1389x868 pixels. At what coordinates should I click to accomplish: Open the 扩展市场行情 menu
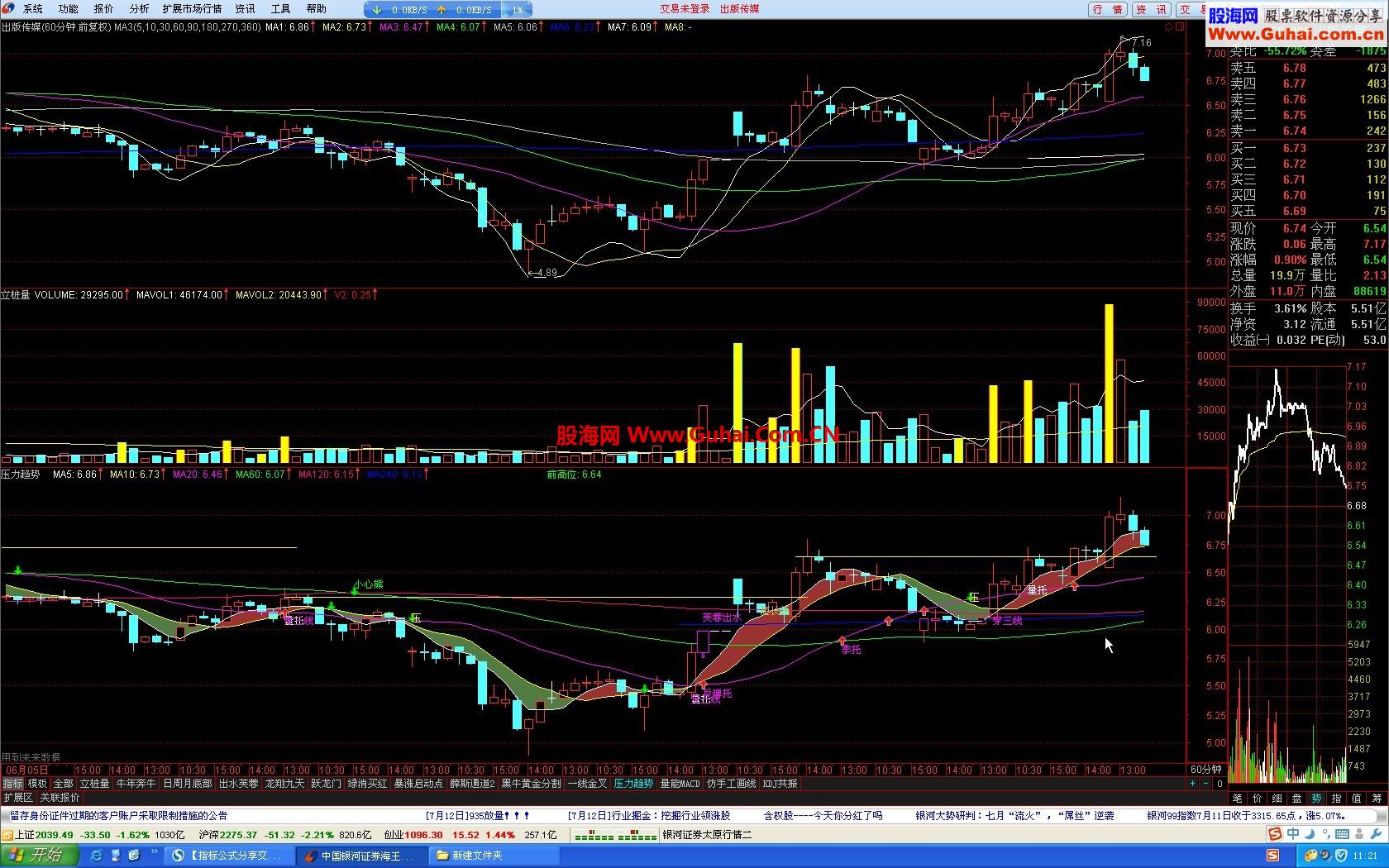click(192, 9)
